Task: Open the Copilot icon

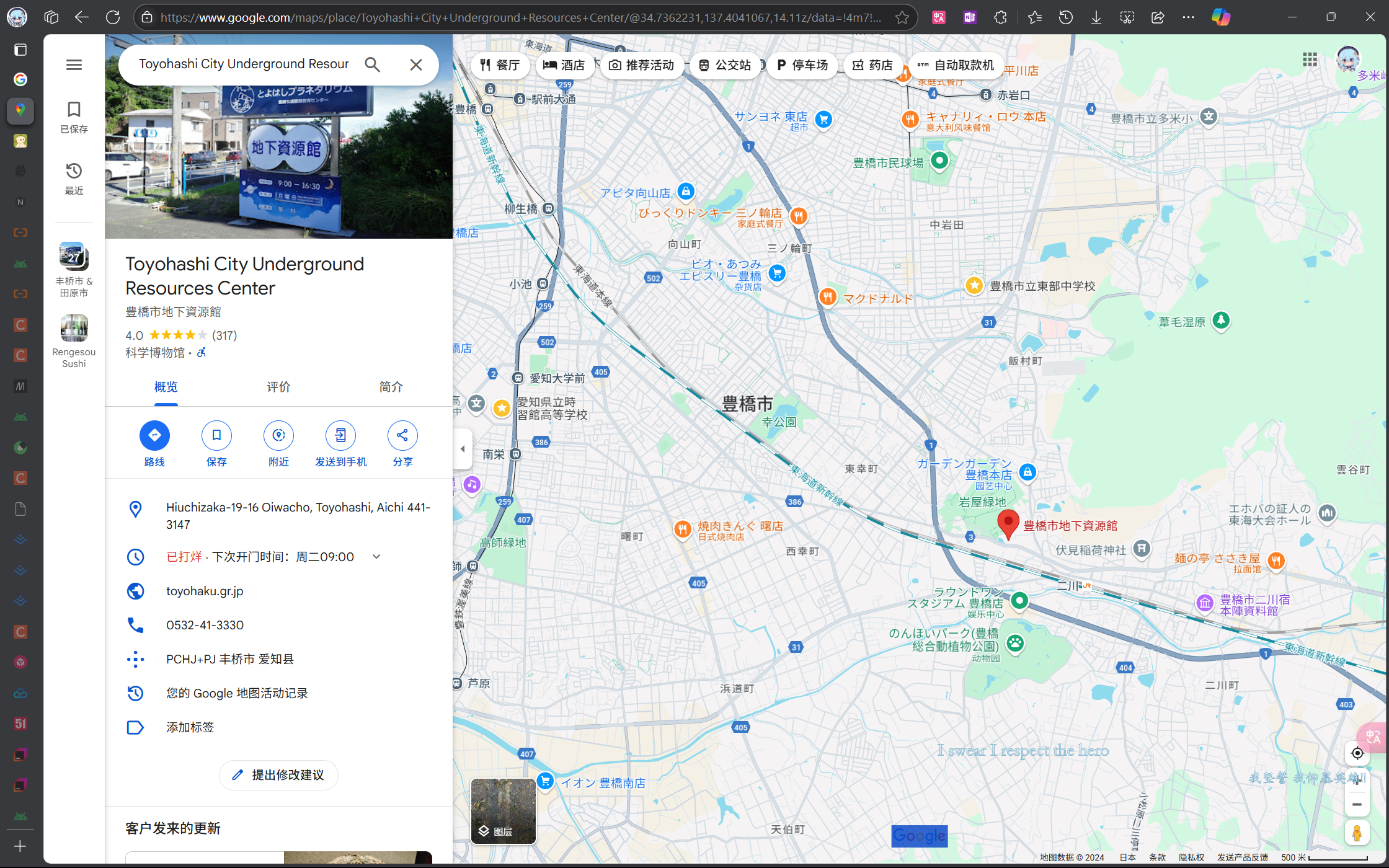Action: click(1221, 17)
